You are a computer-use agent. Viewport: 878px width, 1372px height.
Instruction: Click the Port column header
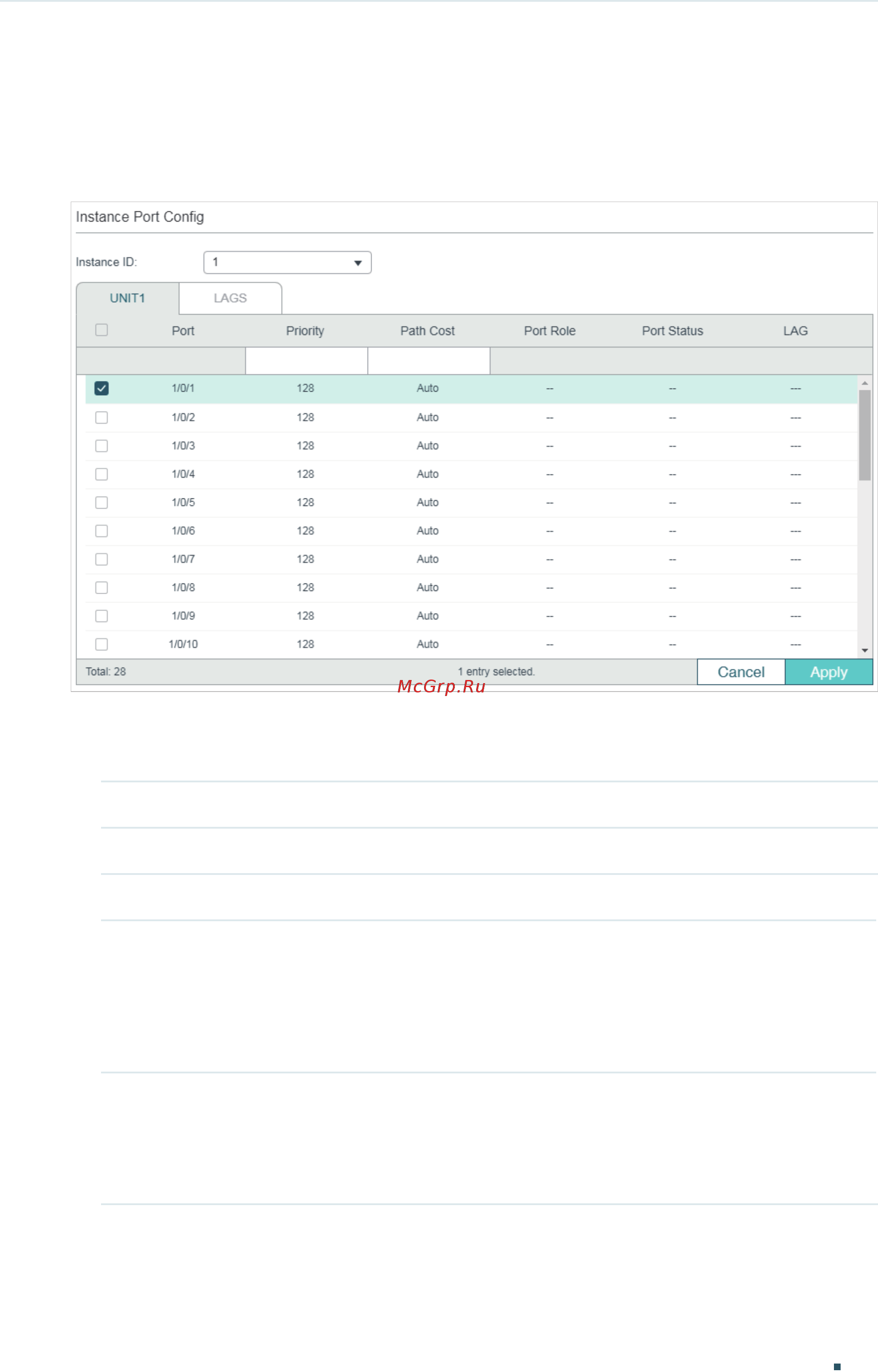[183, 331]
